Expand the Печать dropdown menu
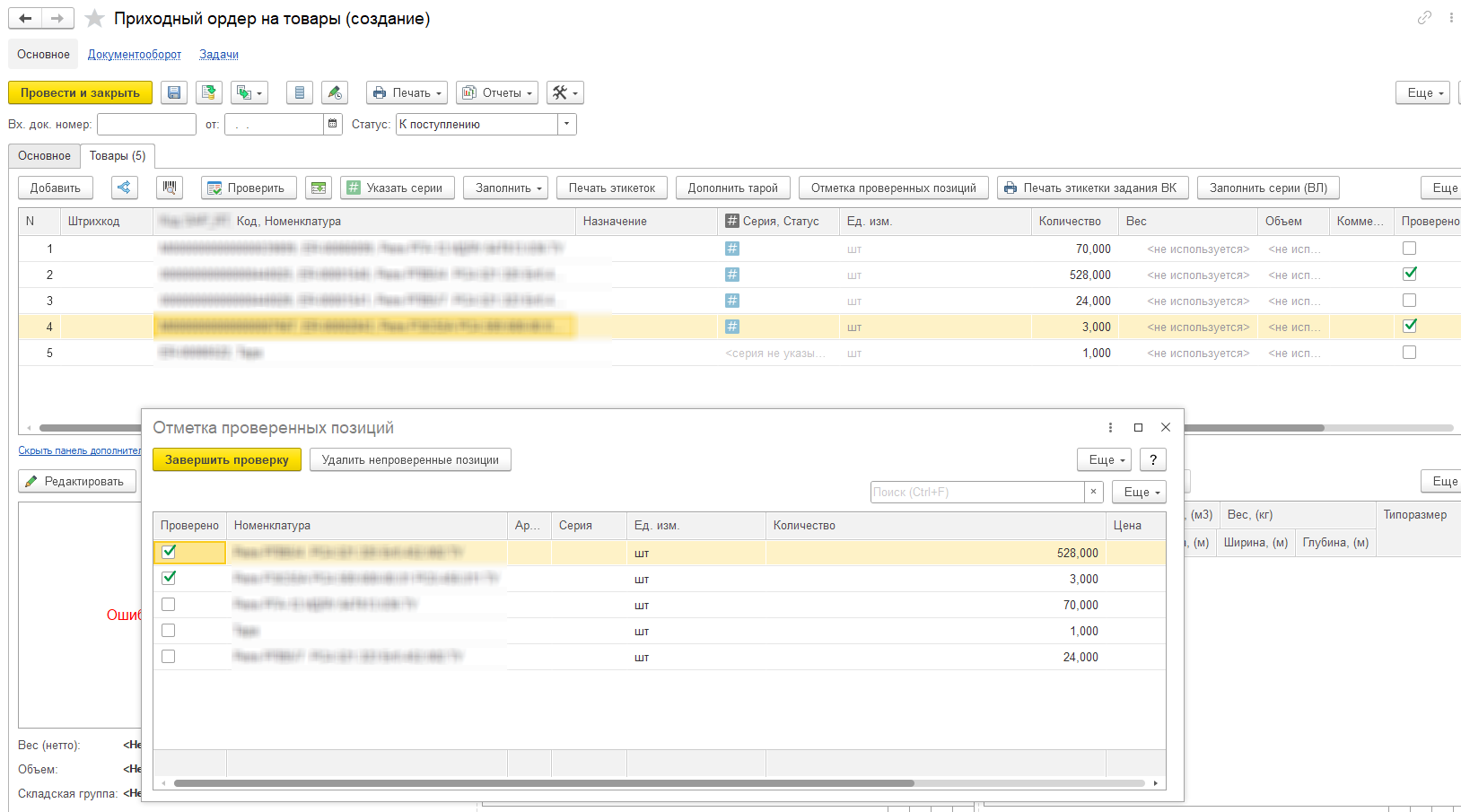 coord(408,92)
